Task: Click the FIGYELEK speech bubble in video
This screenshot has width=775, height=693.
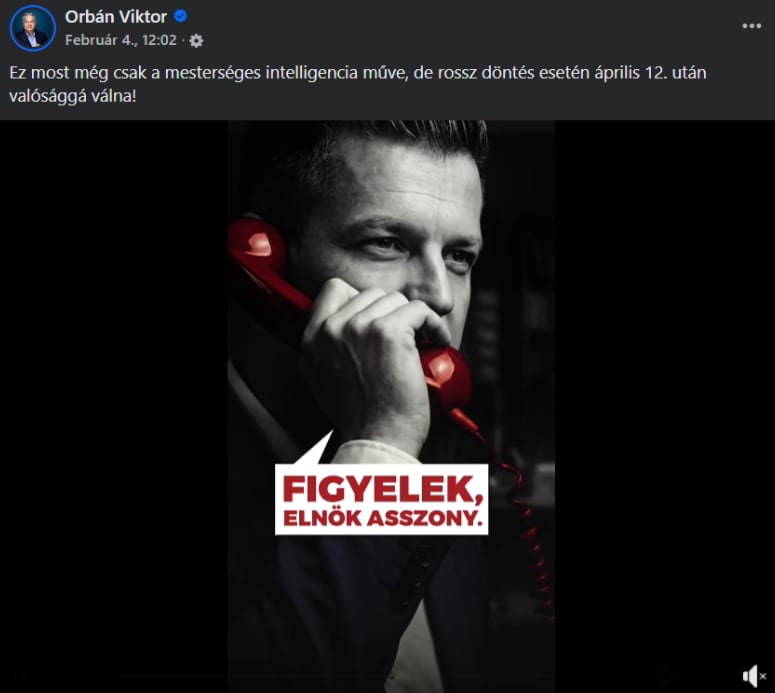Action: 382,499
